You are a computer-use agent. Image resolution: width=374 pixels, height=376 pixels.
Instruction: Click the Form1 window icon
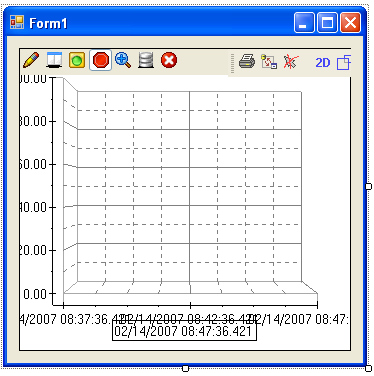(x=17, y=23)
